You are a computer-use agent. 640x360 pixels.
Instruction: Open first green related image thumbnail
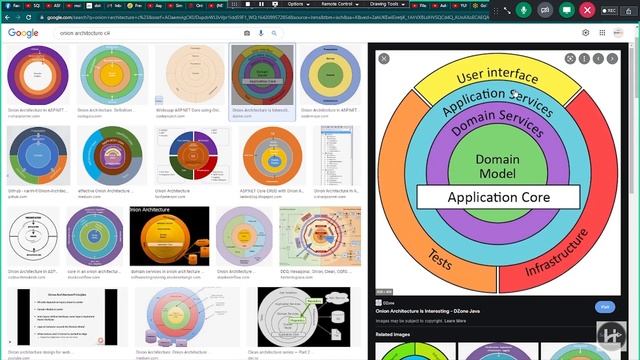pos(416,351)
